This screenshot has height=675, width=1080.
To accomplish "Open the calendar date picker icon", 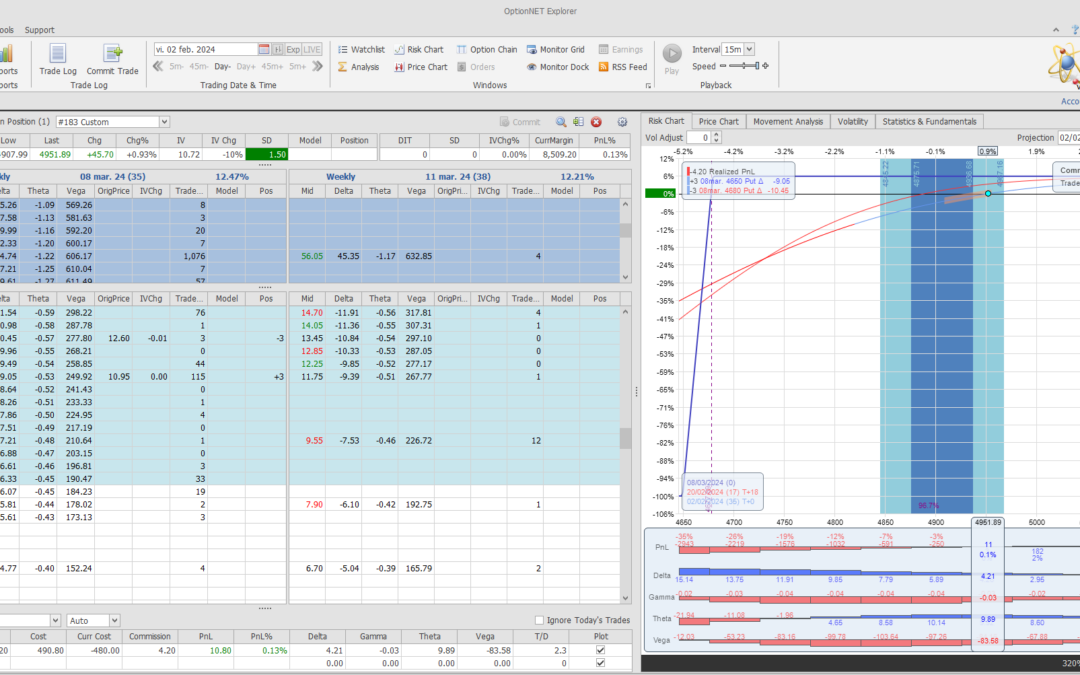I will [x=264, y=50].
